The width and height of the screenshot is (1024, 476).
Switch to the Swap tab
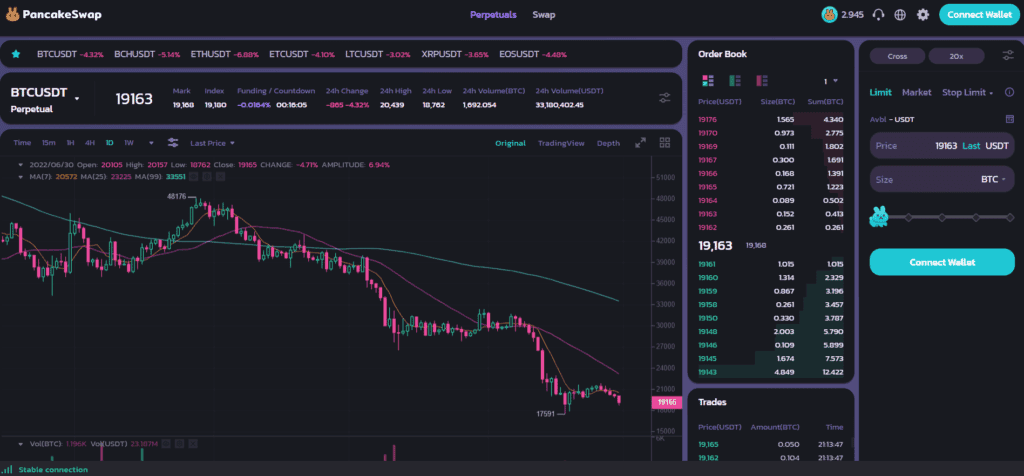tap(543, 14)
